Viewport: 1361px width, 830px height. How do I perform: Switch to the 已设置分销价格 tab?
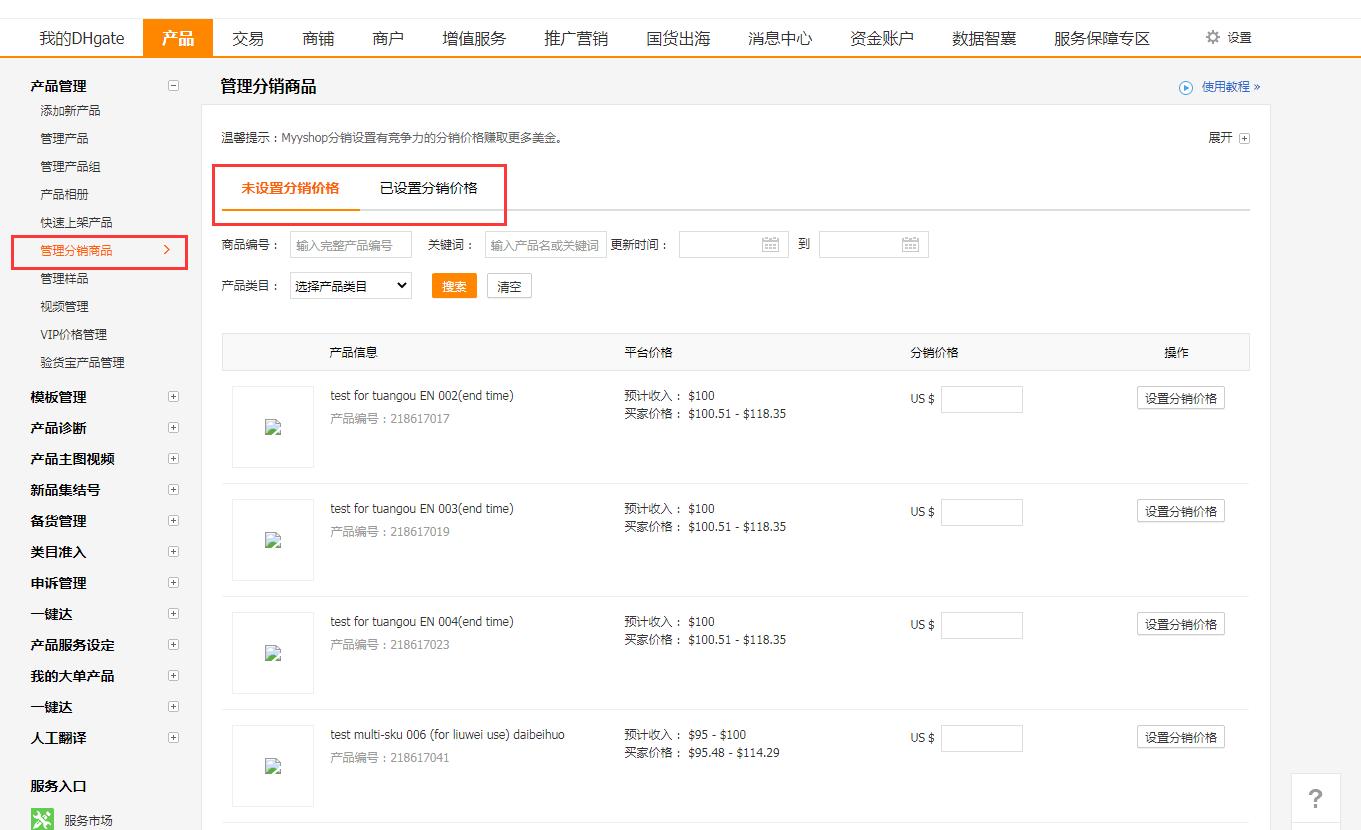431,187
